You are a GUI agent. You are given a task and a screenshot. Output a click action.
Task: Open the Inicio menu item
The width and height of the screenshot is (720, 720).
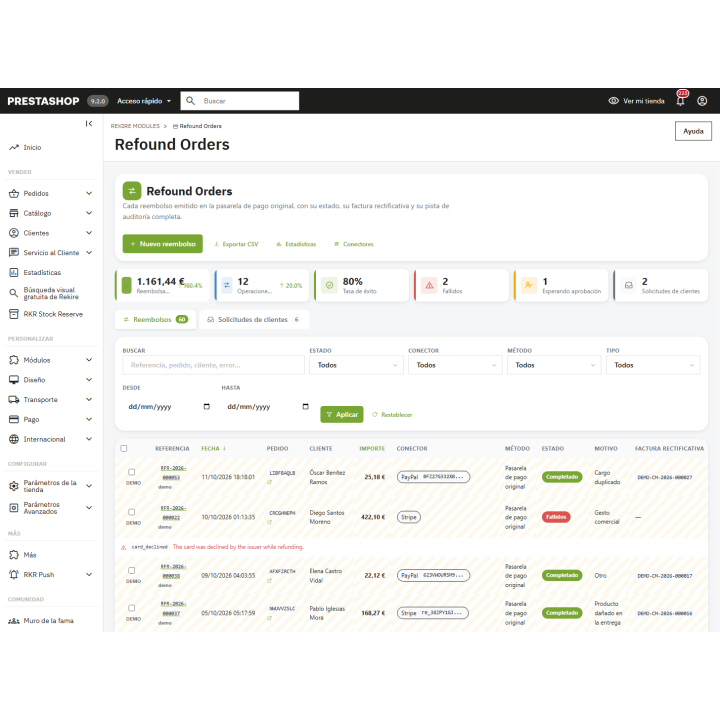pyautogui.click(x=32, y=147)
